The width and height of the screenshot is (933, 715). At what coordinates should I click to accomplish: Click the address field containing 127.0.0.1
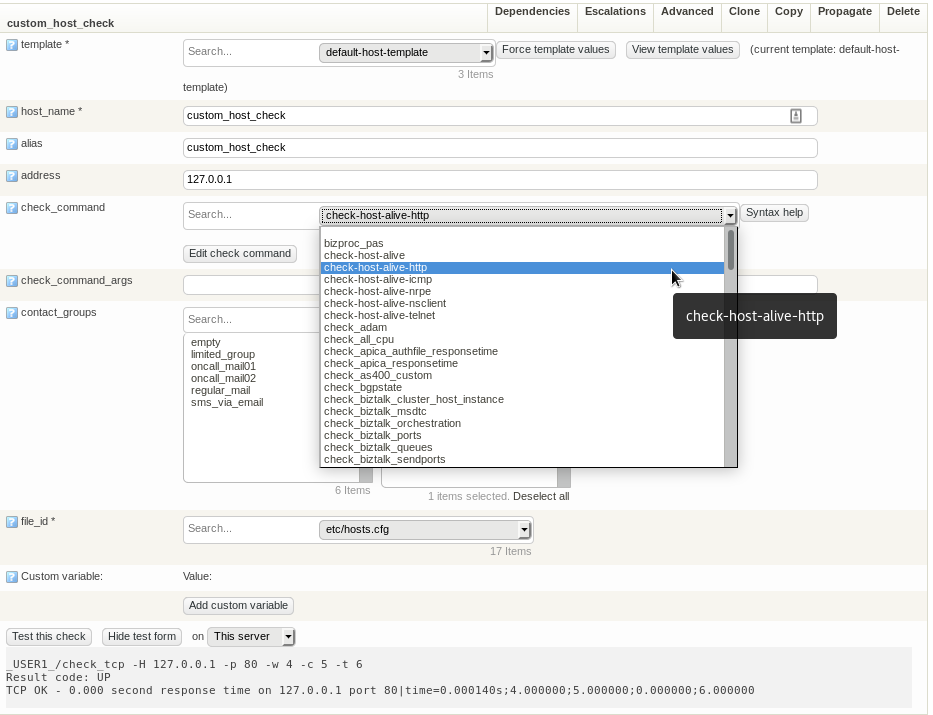click(x=500, y=180)
